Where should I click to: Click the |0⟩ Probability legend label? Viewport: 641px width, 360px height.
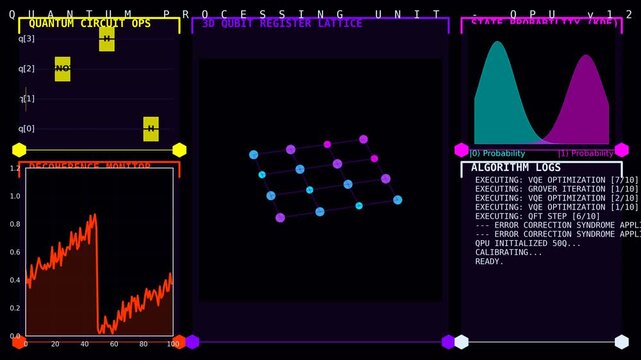pyautogui.click(x=497, y=153)
